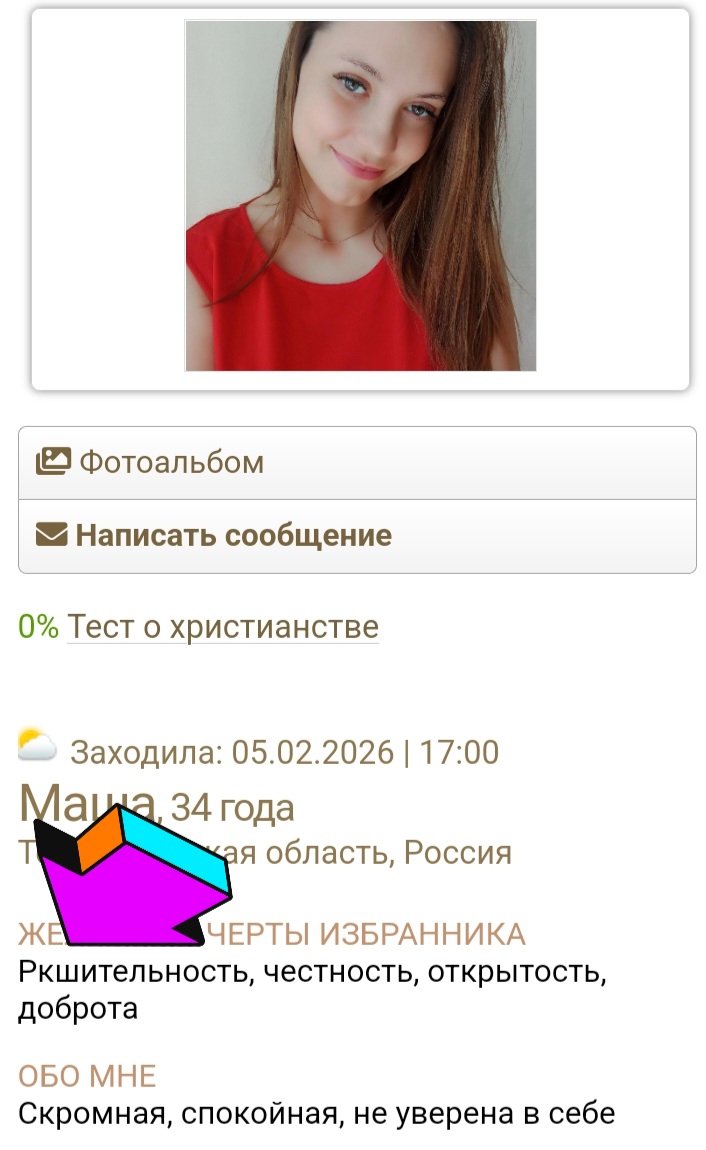Click the Ркшительность, честность, открытость trait text
This screenshot has width=706, height=1150.
point(312,972)
